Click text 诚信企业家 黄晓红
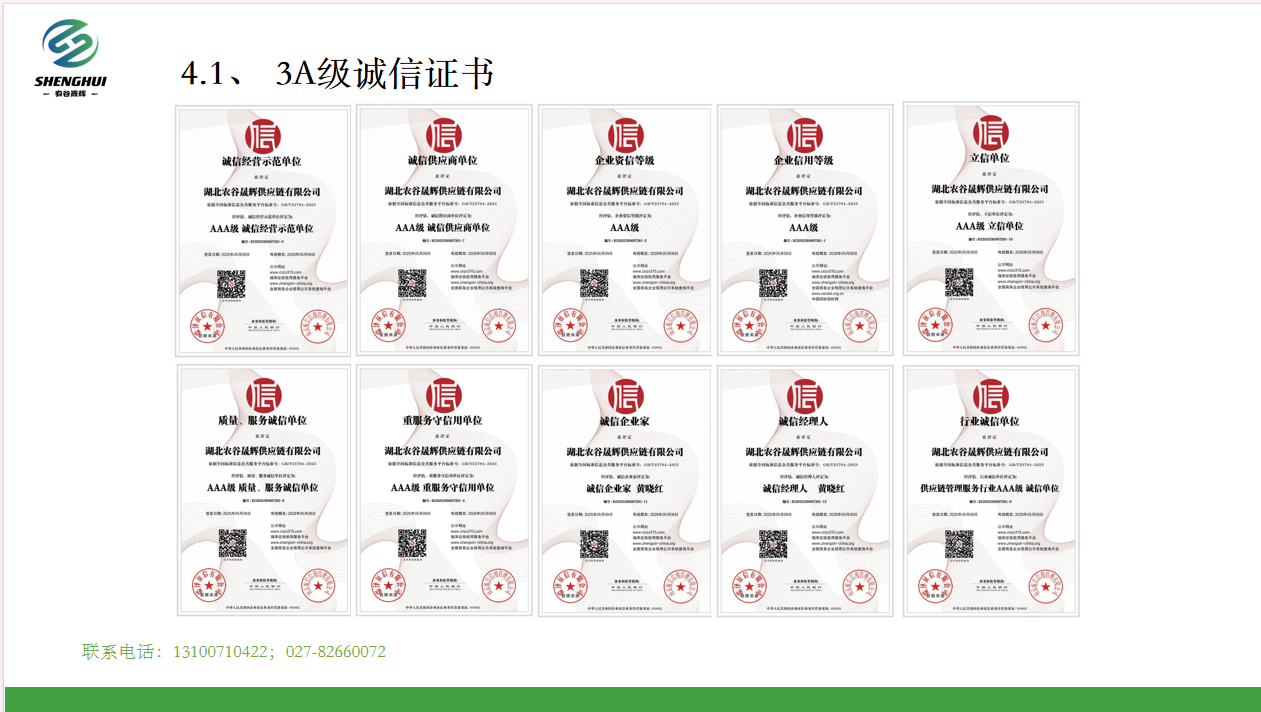The image size is (1261, 712). (625, 488)
